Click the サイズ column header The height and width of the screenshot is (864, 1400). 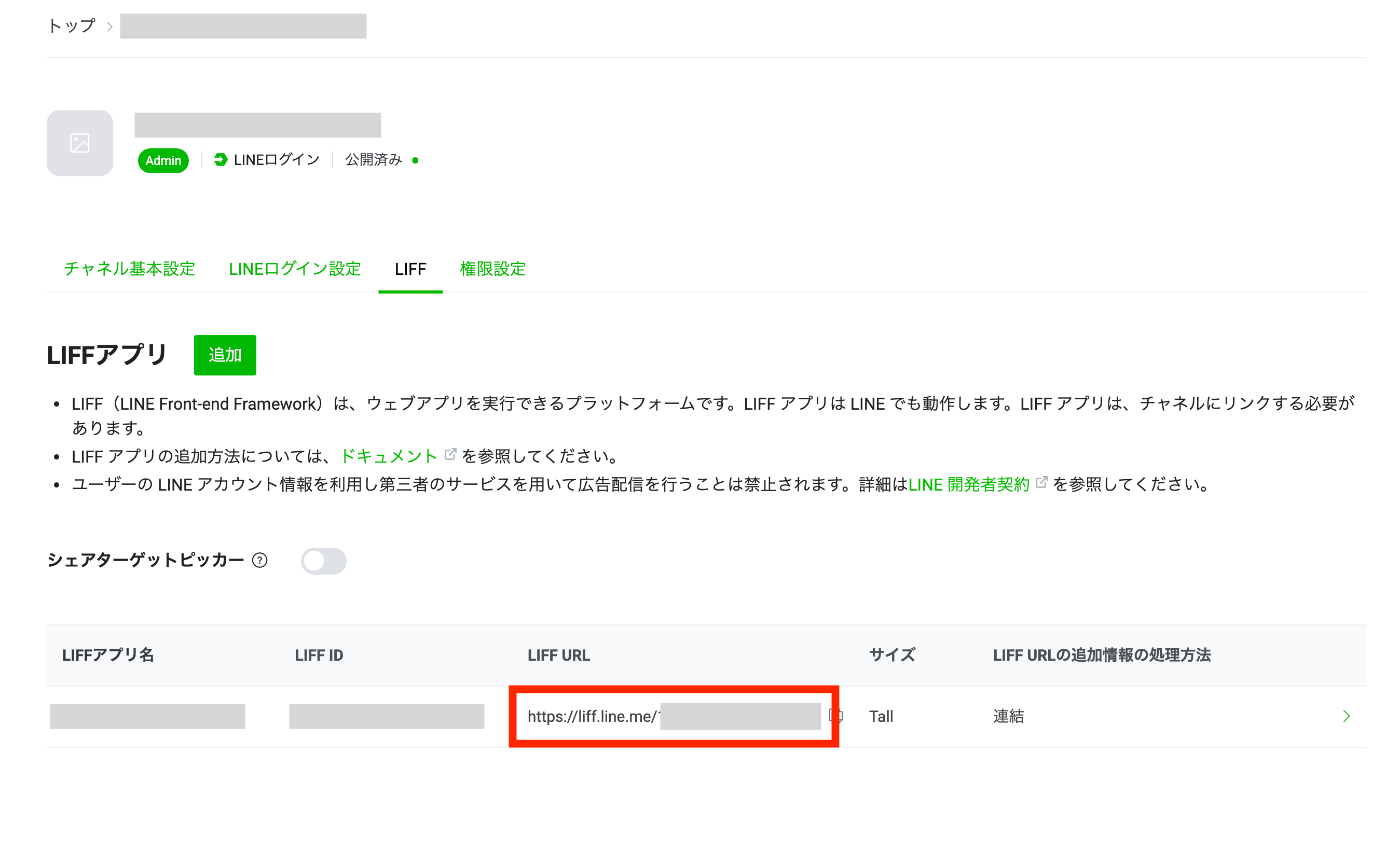(x=892, y=656)
